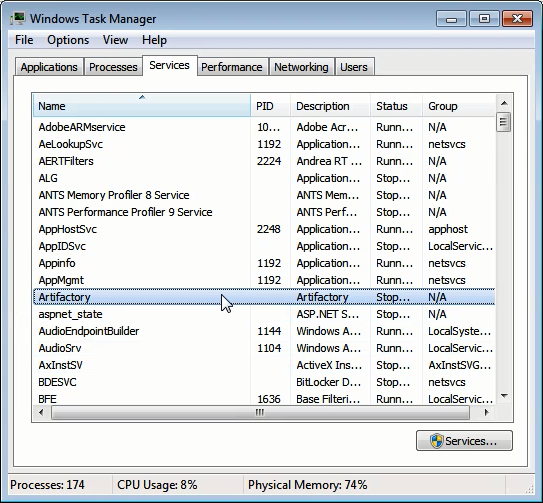Click the Services... button
543x503 pixels.
(464, 441)
